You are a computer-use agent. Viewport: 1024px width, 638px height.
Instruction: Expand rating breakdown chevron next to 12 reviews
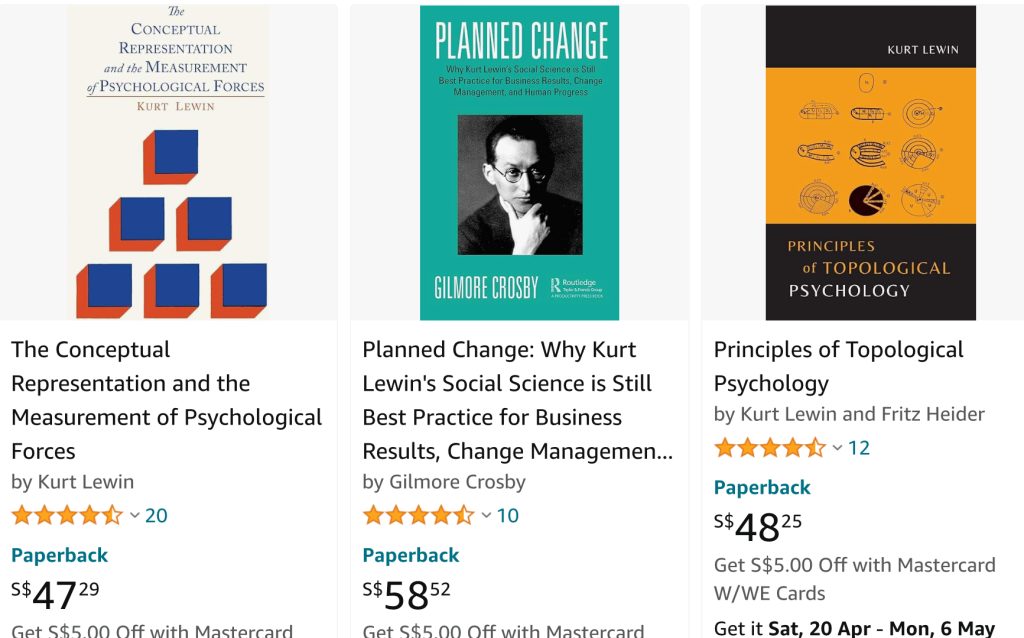click(837, 448)
